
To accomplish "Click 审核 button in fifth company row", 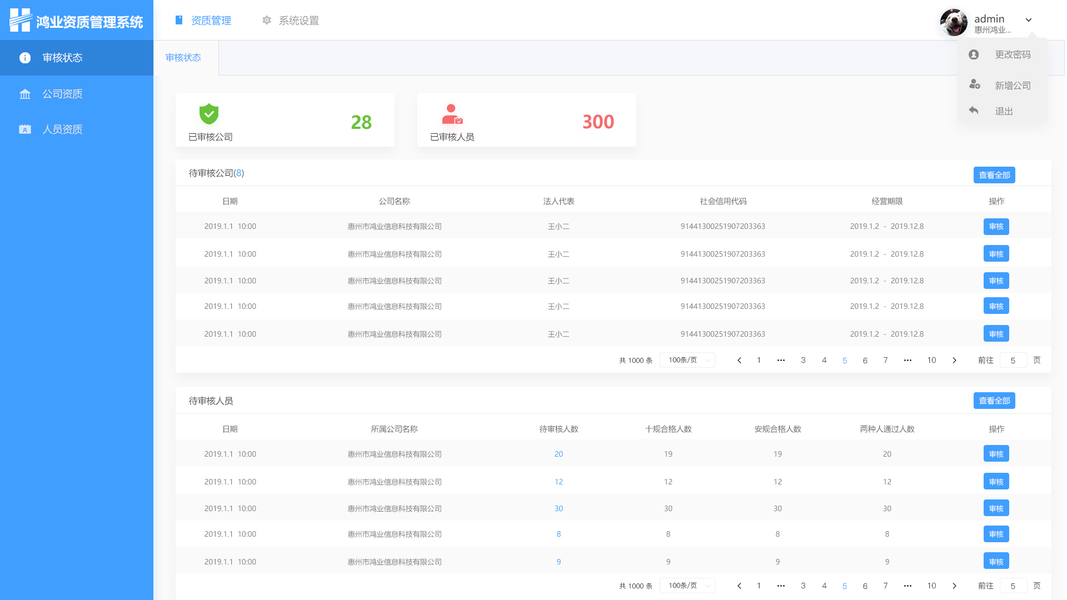I will tap(996, 334).
